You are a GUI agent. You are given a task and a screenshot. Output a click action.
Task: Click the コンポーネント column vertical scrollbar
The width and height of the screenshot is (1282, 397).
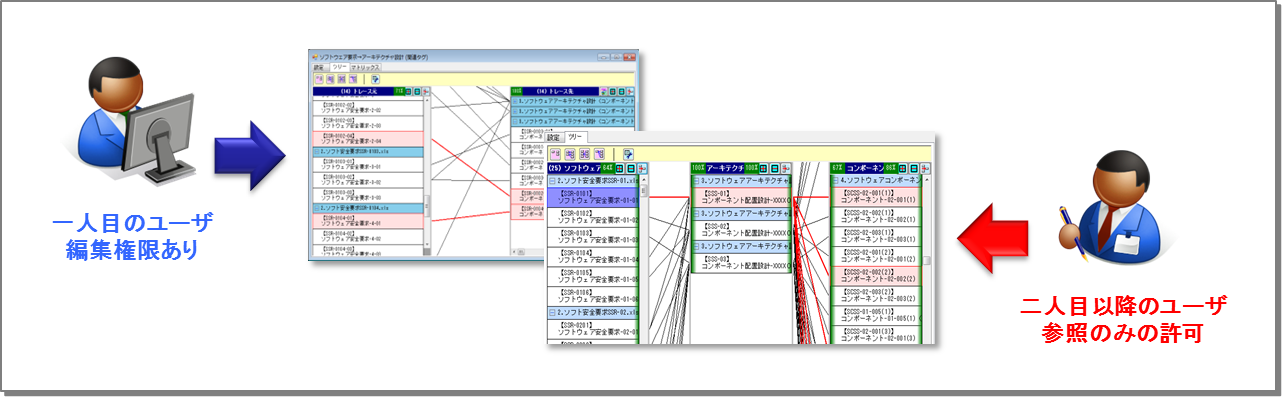[x=927, y=260]
